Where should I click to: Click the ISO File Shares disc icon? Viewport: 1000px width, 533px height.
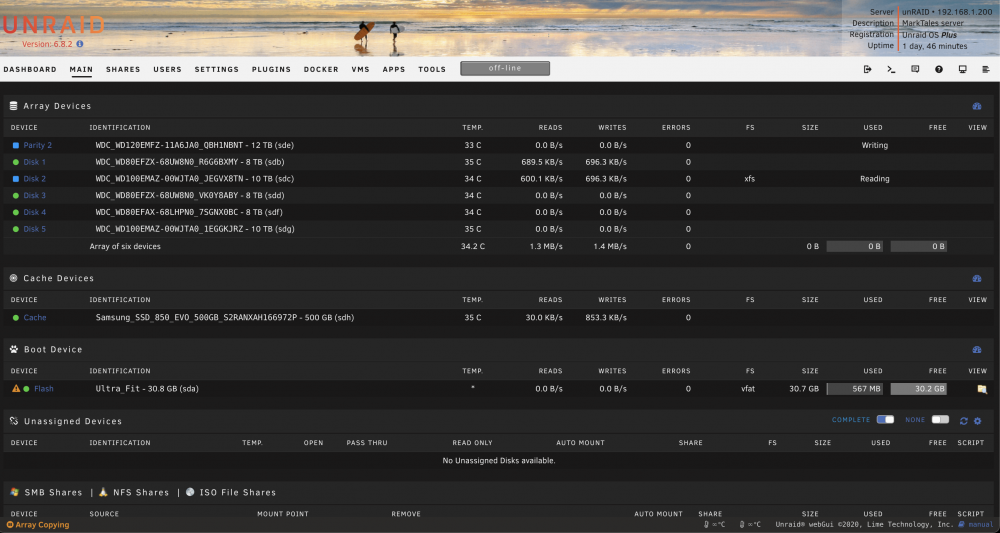190,492
